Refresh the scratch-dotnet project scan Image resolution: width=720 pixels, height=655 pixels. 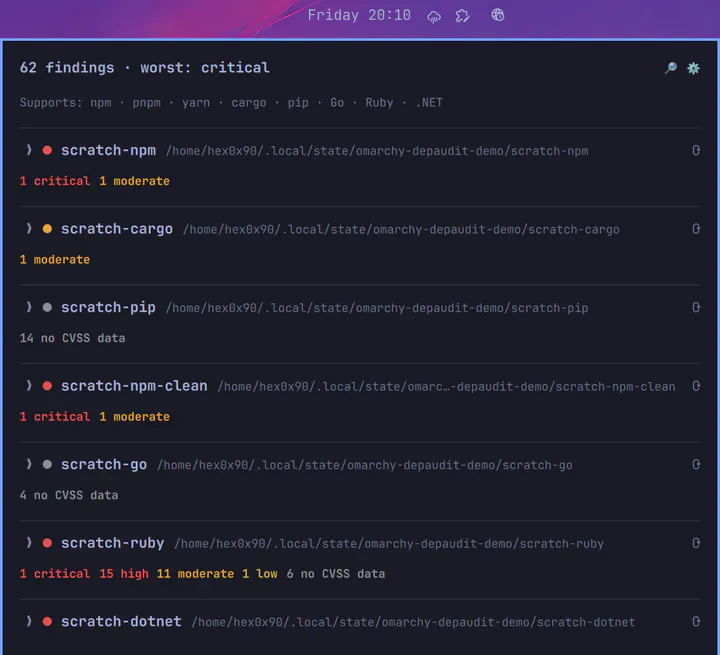pyautogui.click(x=696, y=621)
